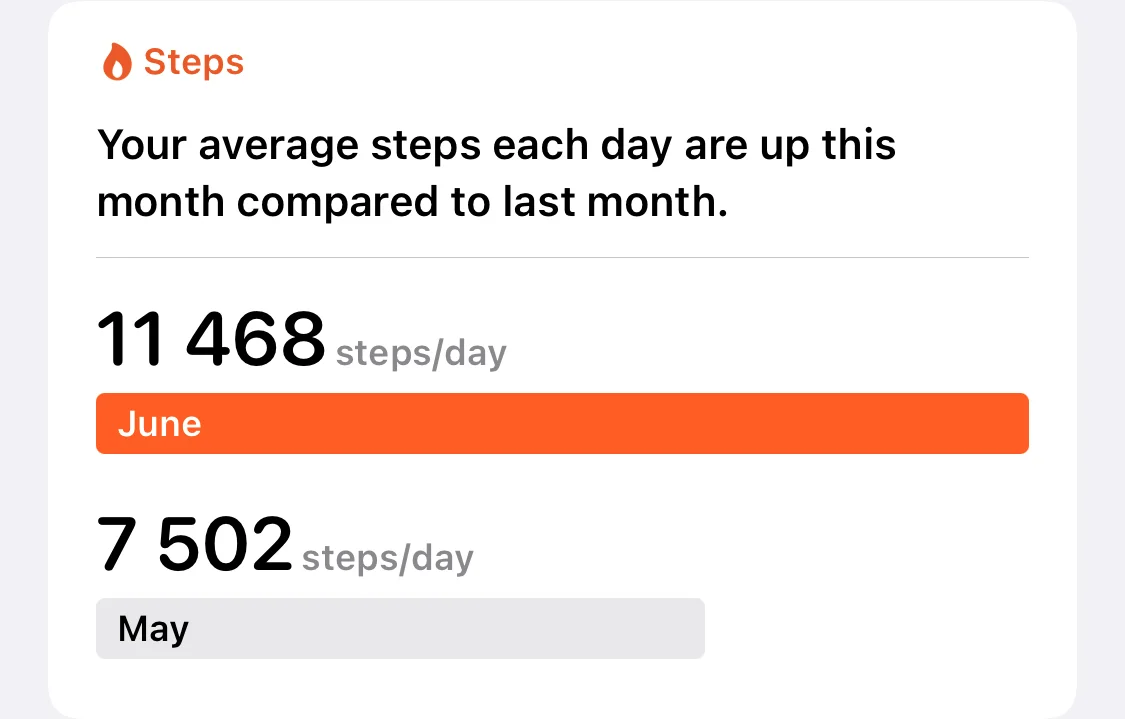This screenshot has width=1125, height=719.
Task: Click the light gray background outside the card
Action: [x=1100, y=400]
